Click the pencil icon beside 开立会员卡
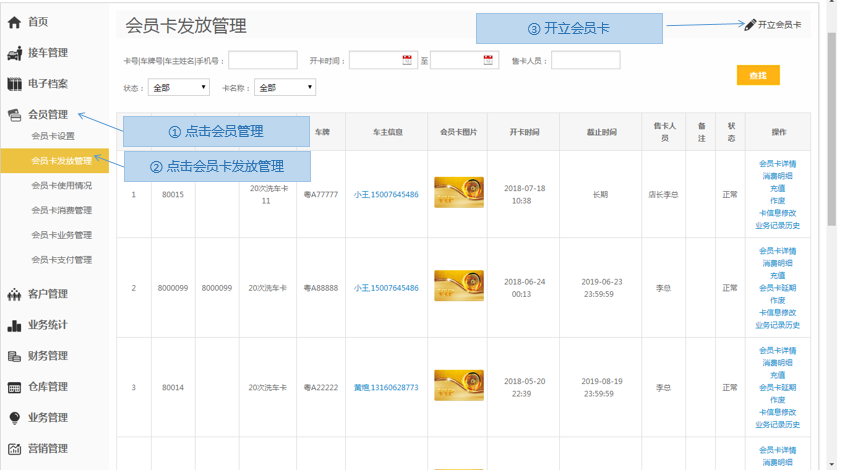 [x=750, y=25]
